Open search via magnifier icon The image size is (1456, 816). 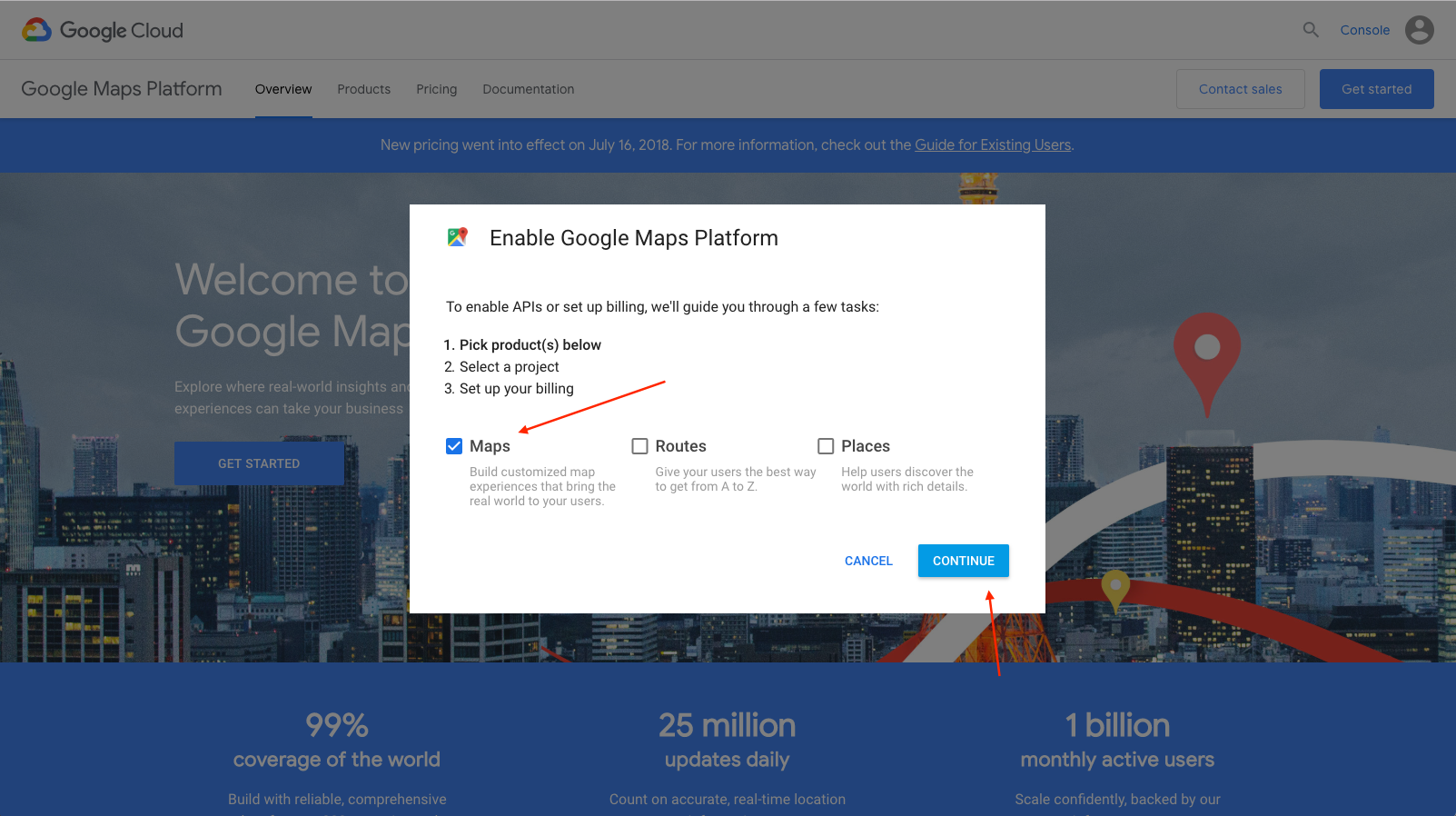1311,30
